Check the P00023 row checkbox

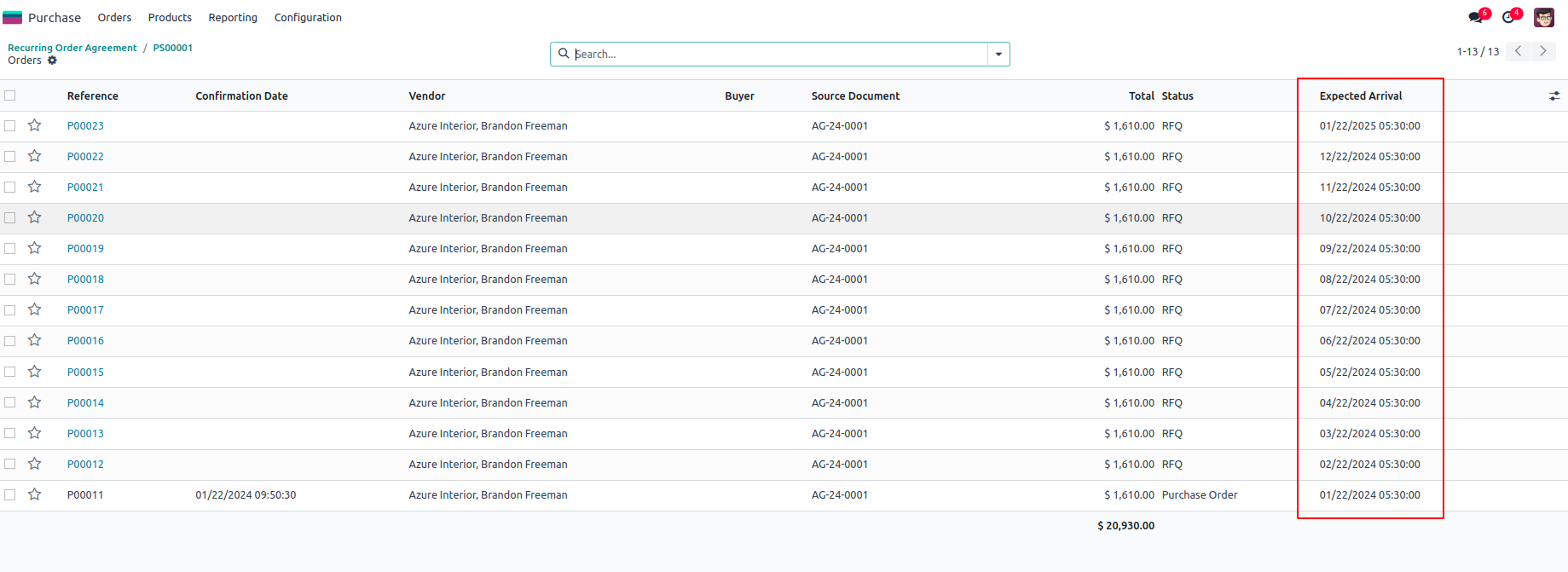(x=10, y=125)
